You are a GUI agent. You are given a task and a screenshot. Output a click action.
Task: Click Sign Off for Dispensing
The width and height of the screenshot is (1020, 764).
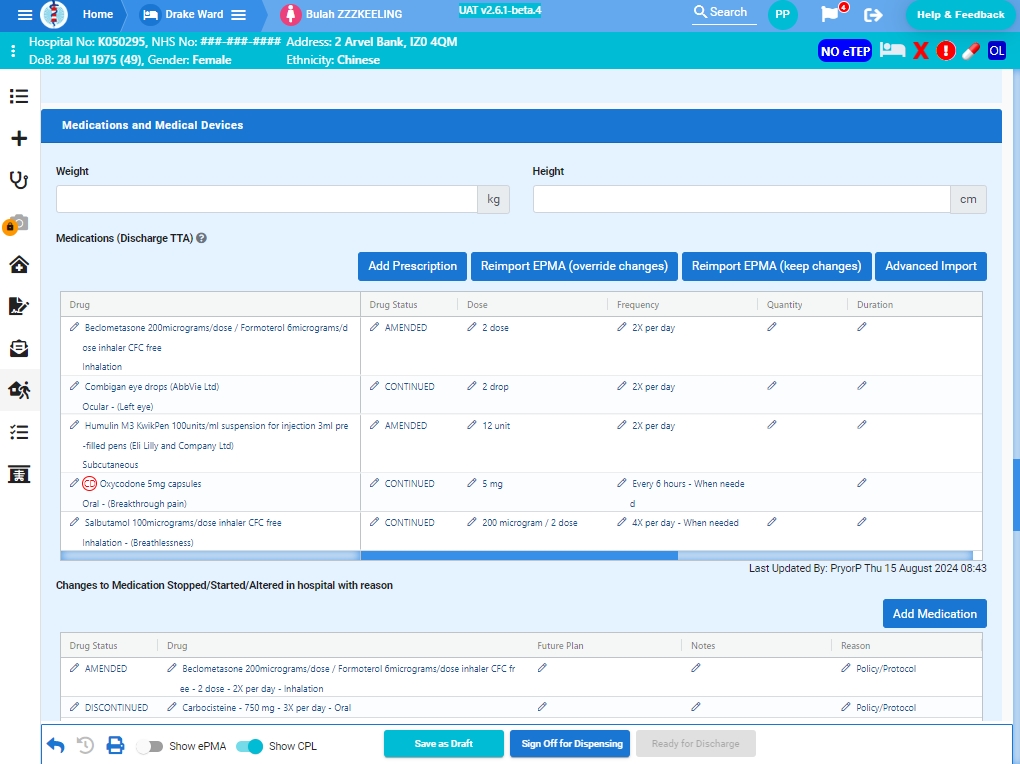[x=572, y=744]
